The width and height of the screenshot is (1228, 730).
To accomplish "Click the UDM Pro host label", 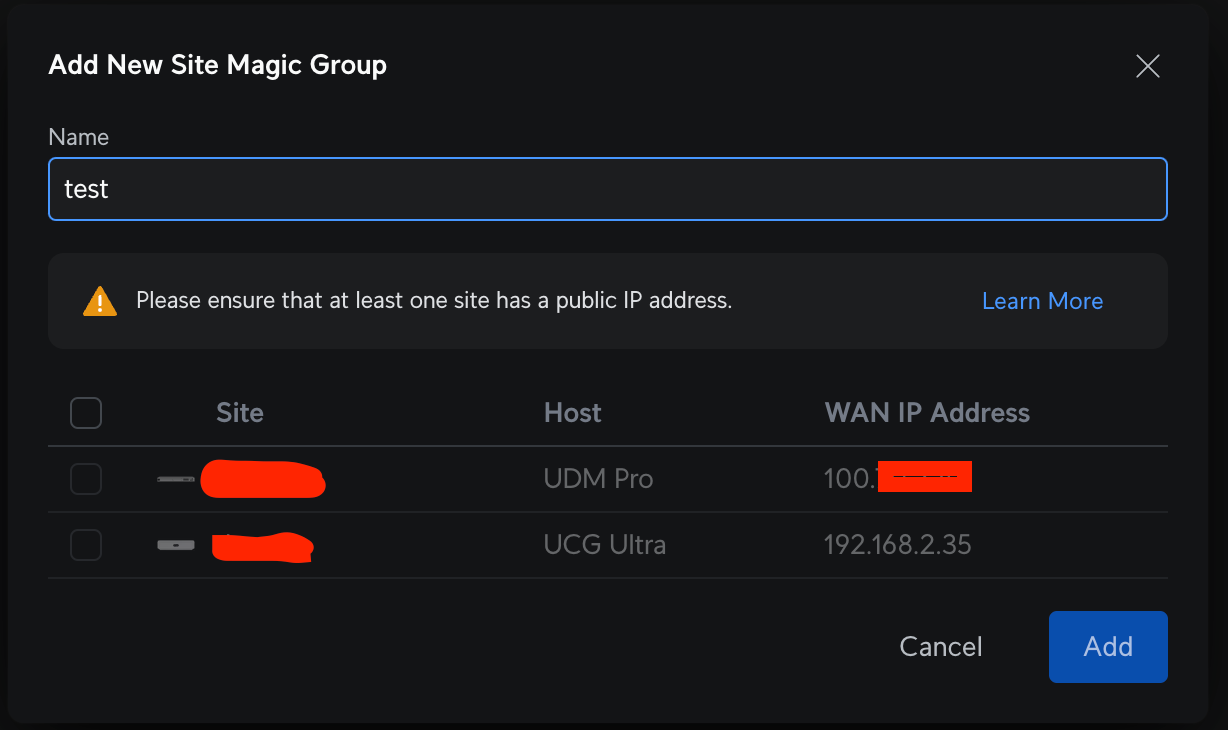I will pos(598,479).
